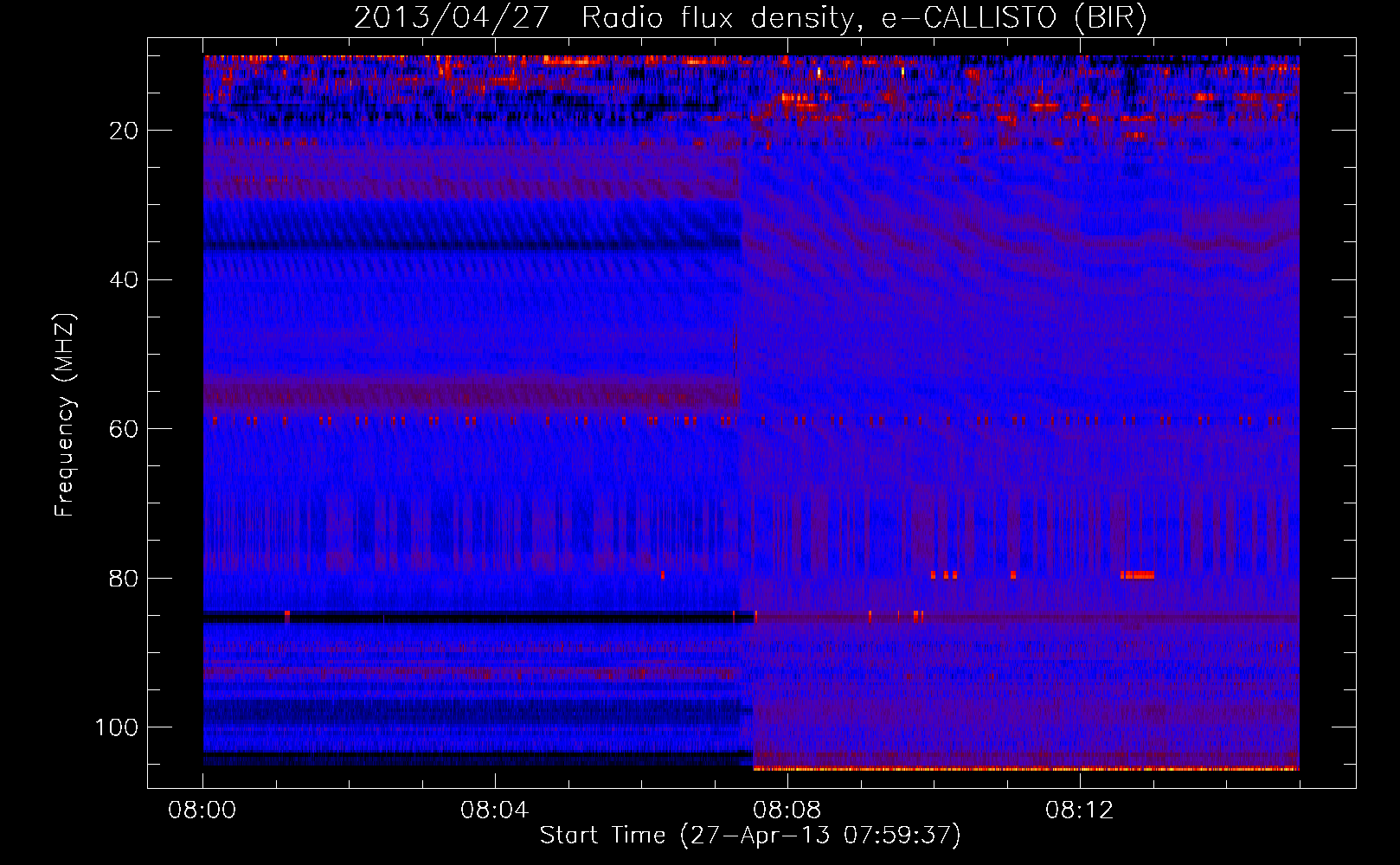Click the "100" frequency tick label
This screenshot has width=1400, height=865.
[117, 727]
